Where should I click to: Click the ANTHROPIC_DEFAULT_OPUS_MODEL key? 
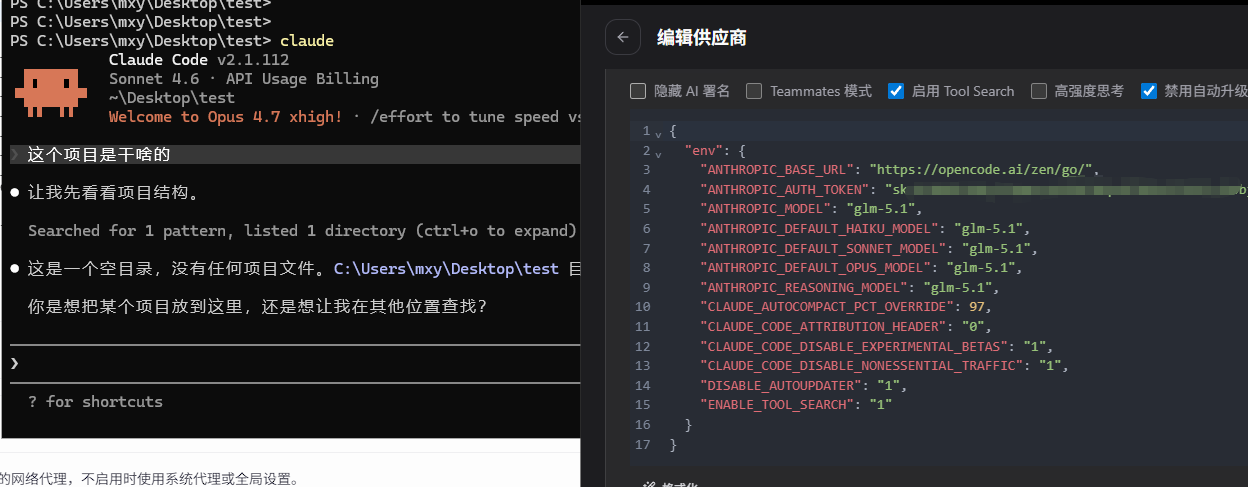[x=815, y=267]
